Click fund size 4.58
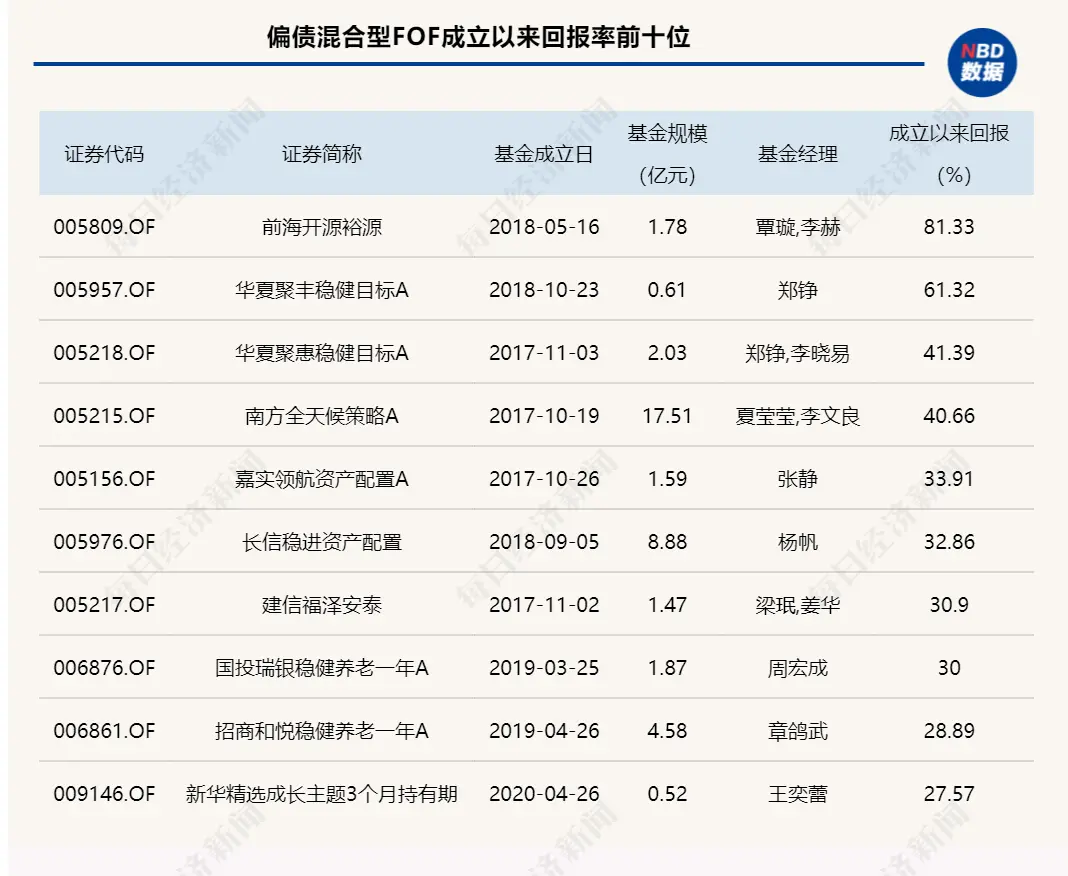The width and height of the screenshot is (1068, 876). 667,731
